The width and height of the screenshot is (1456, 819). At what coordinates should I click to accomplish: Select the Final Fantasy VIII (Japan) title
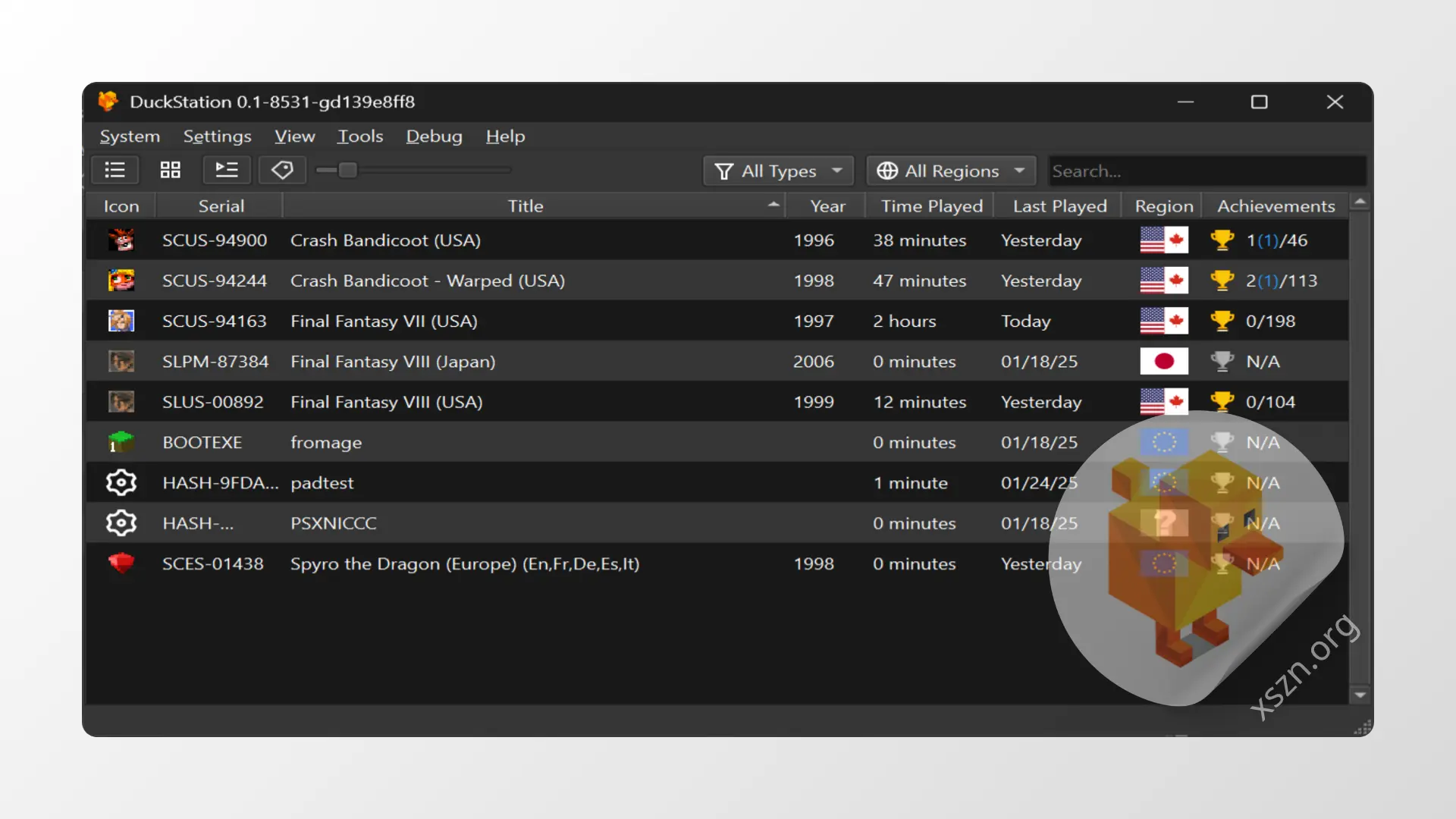click(x=393, y=362)
